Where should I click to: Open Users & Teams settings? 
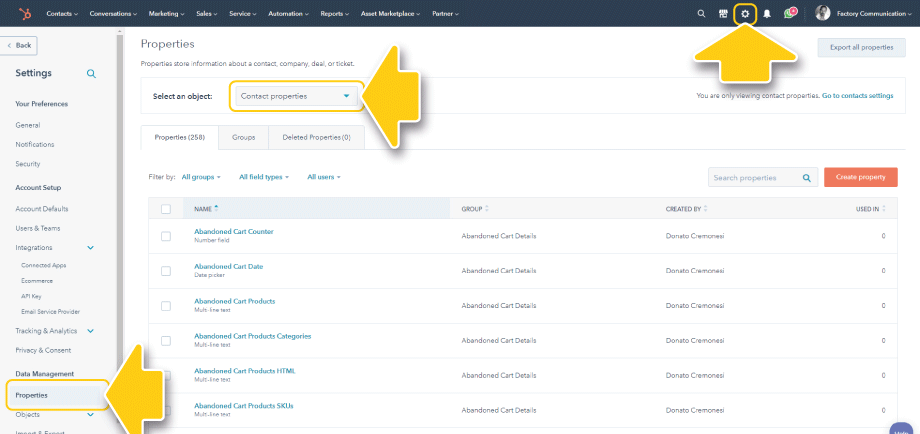[38, 228]
